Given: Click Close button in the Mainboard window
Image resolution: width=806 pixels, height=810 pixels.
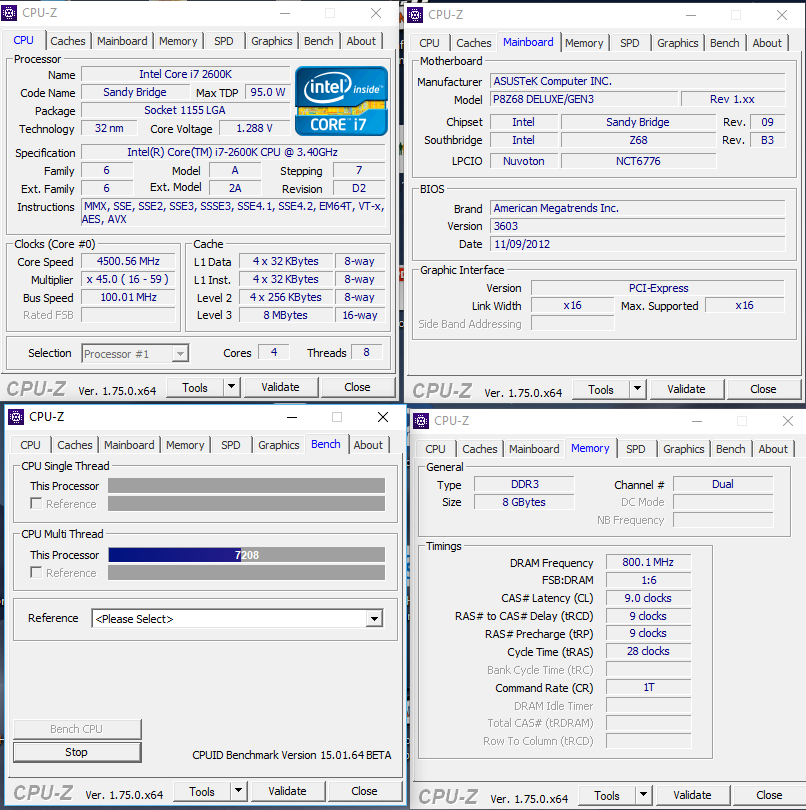Looking at the screenshot, I should point(763,390).
